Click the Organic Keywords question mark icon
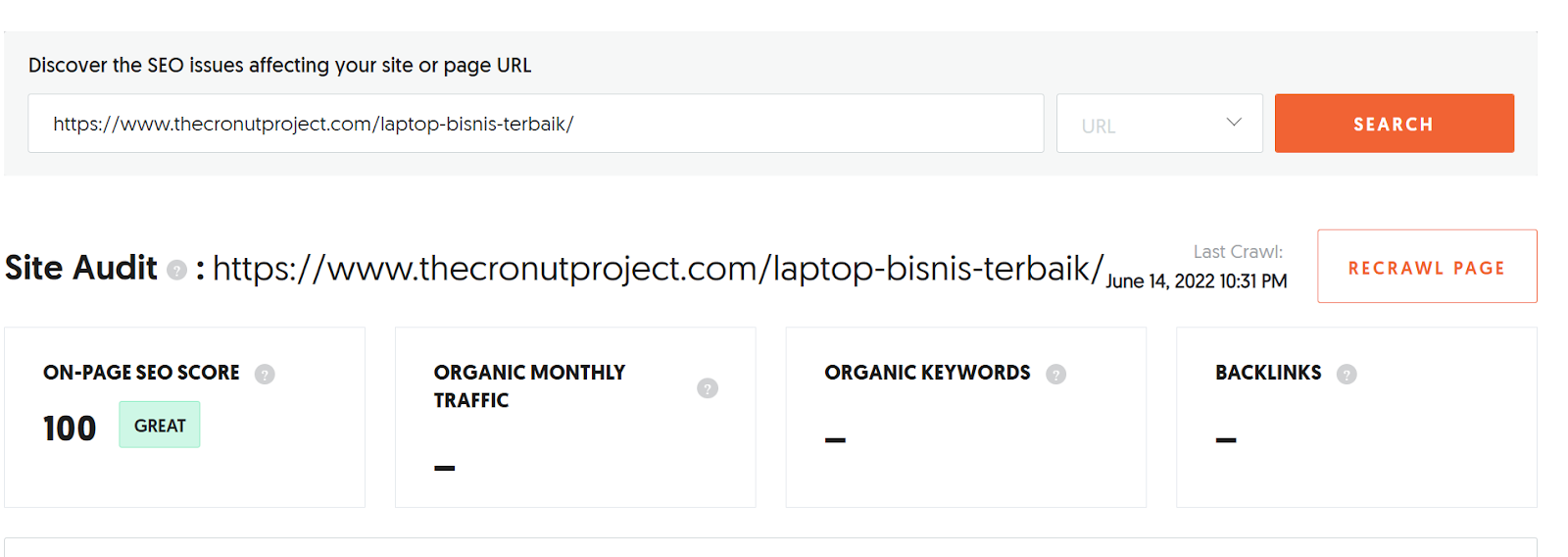Screen dimensions: 1568x557 pos(1055,374)
